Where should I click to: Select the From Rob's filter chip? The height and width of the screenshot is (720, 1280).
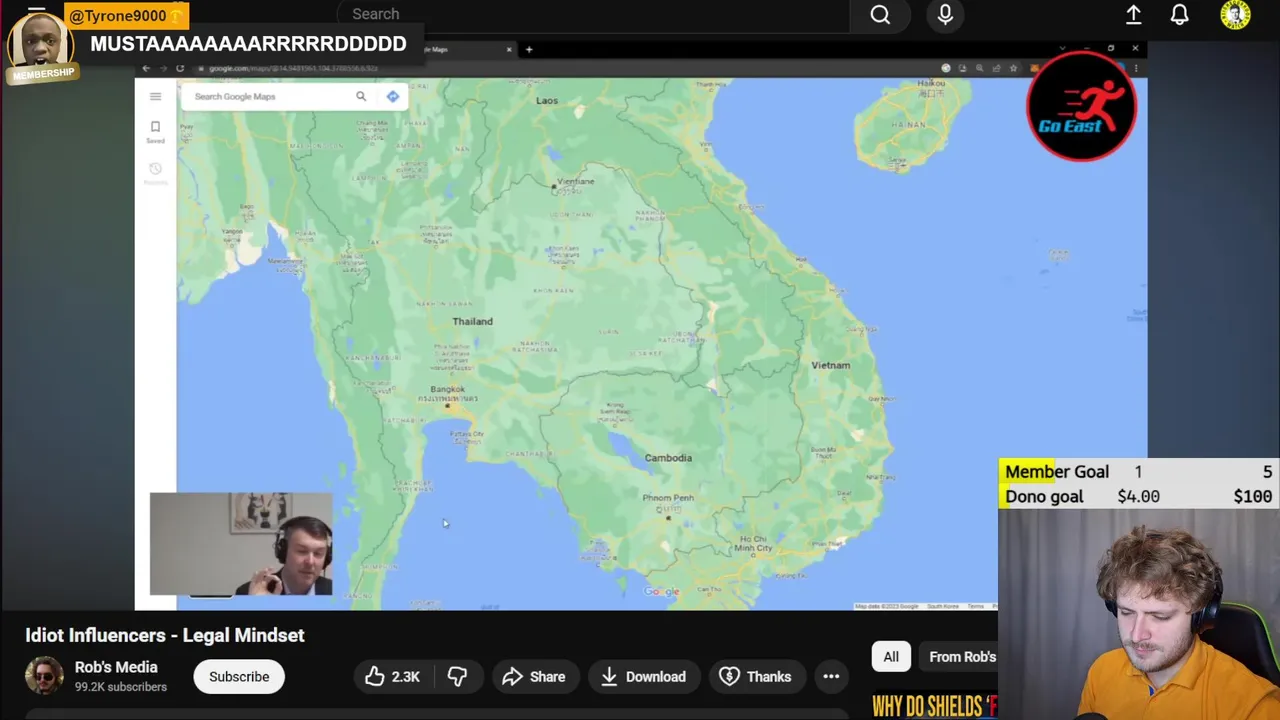click(x=962, y=657)
